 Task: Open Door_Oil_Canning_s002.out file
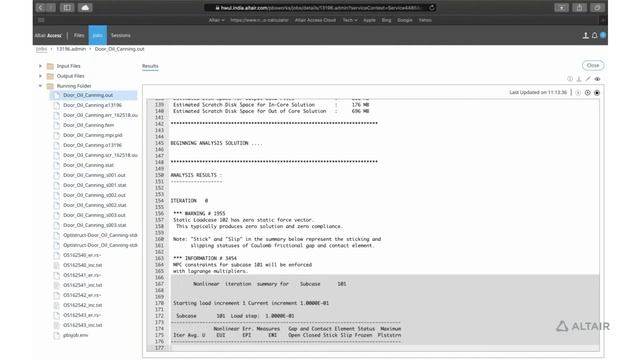pos(94,195)
